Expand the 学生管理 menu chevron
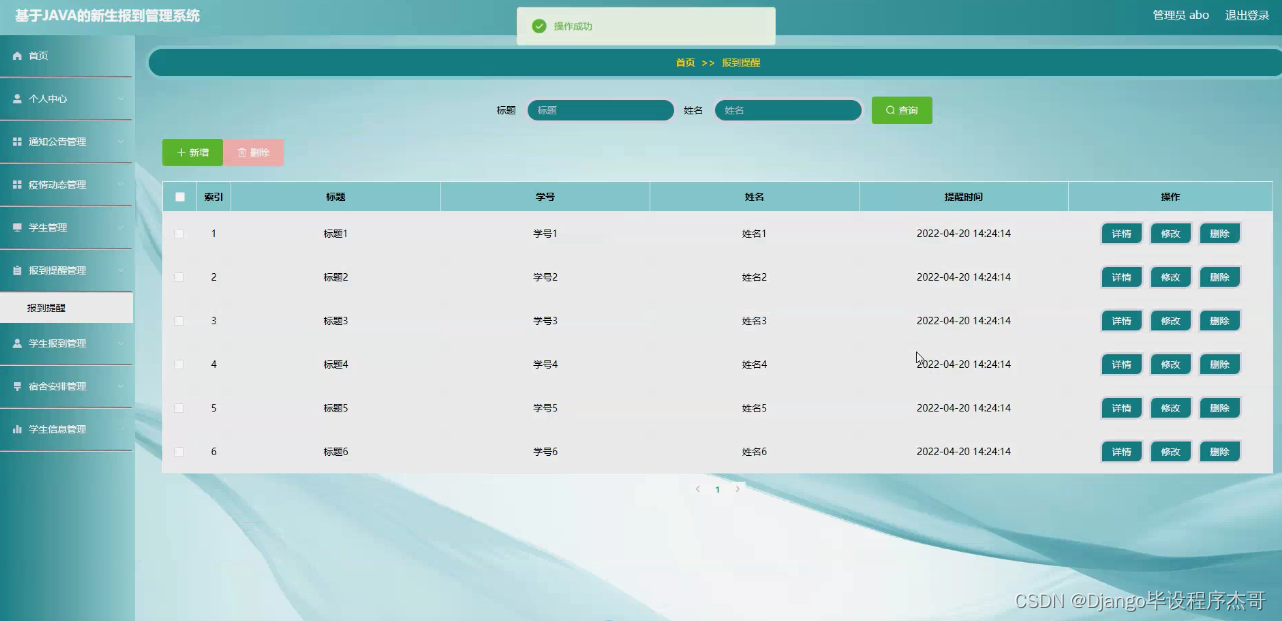1282x621 pixels. [x=120, y=228]
